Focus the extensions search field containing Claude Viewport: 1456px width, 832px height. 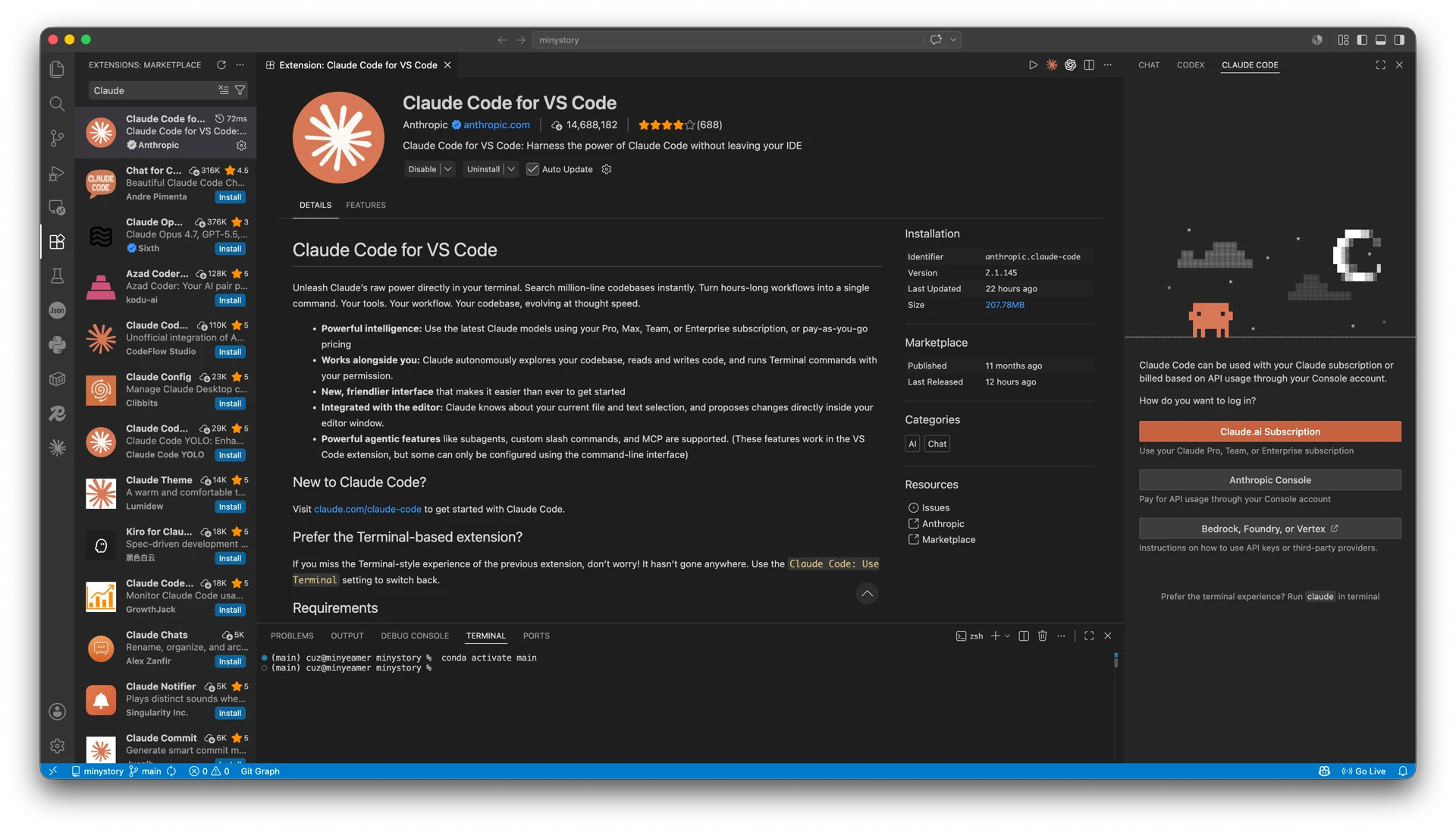click(152, 90)
